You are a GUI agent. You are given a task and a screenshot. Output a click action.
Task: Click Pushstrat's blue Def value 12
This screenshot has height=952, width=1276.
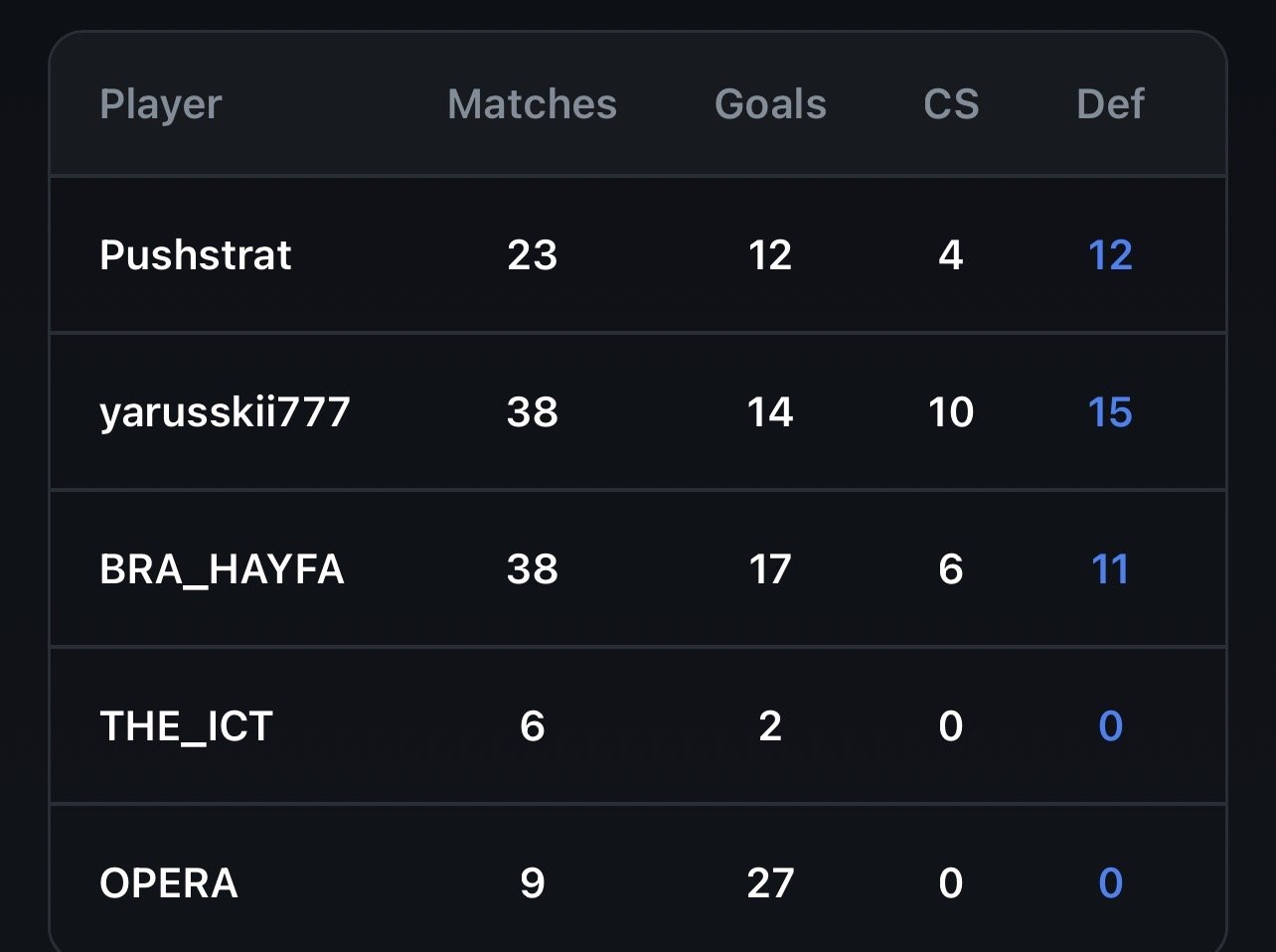(1110, 255)
